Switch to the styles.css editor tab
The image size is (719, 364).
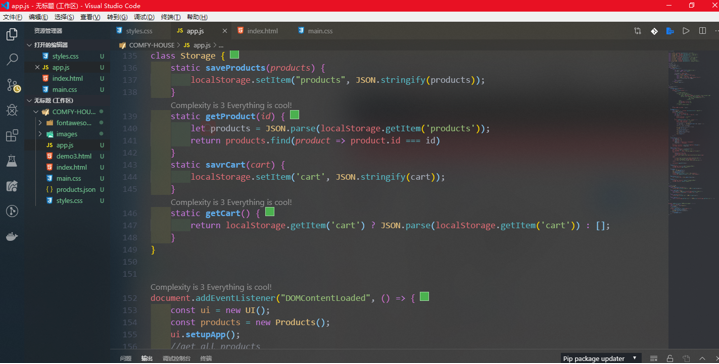pyautogui.click(x=140, y=31)
